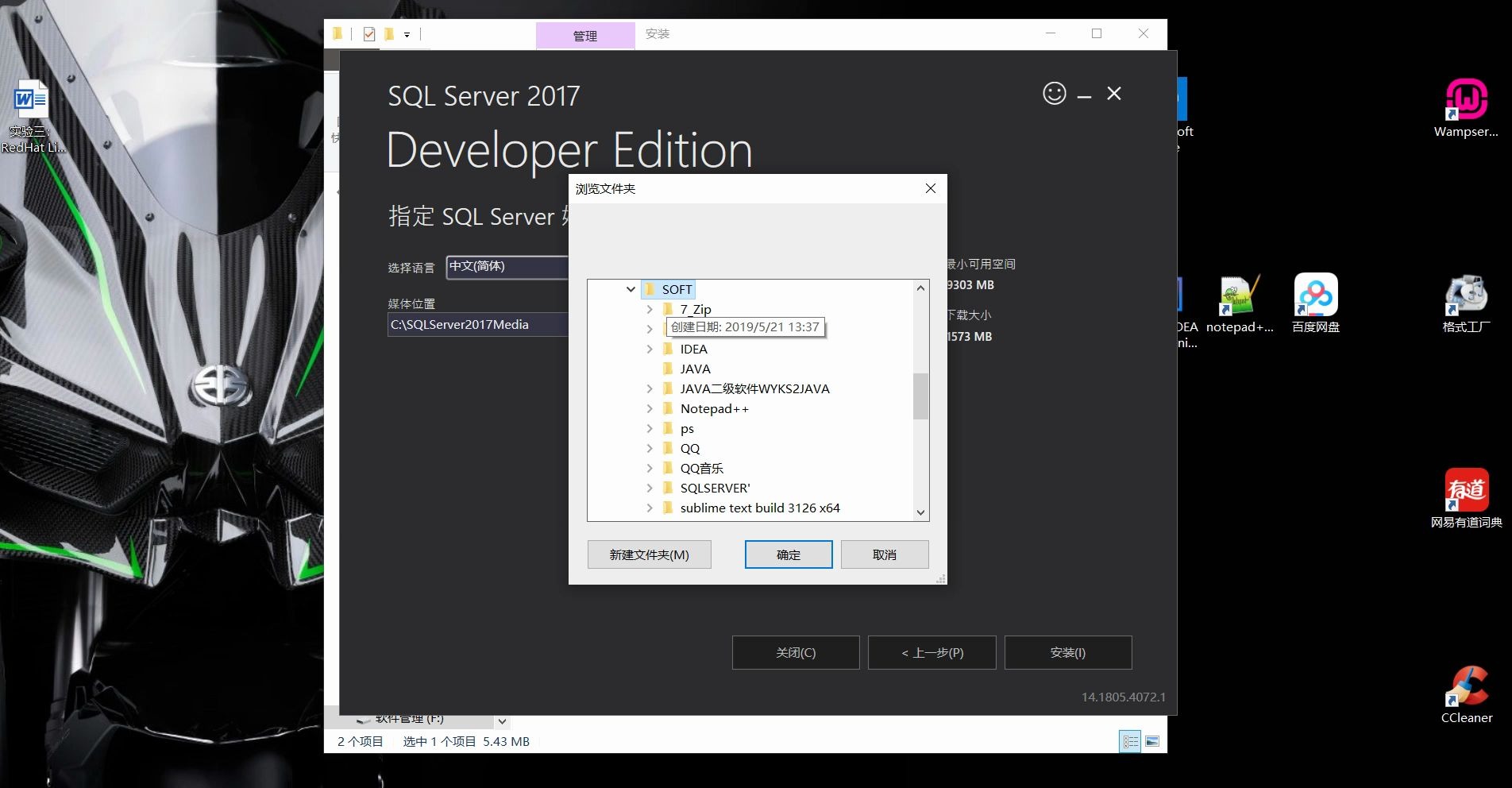The width and height of the screenshot is (1512, 788).
Task: Select the ps folder in tree
Action: click(687, 428)
